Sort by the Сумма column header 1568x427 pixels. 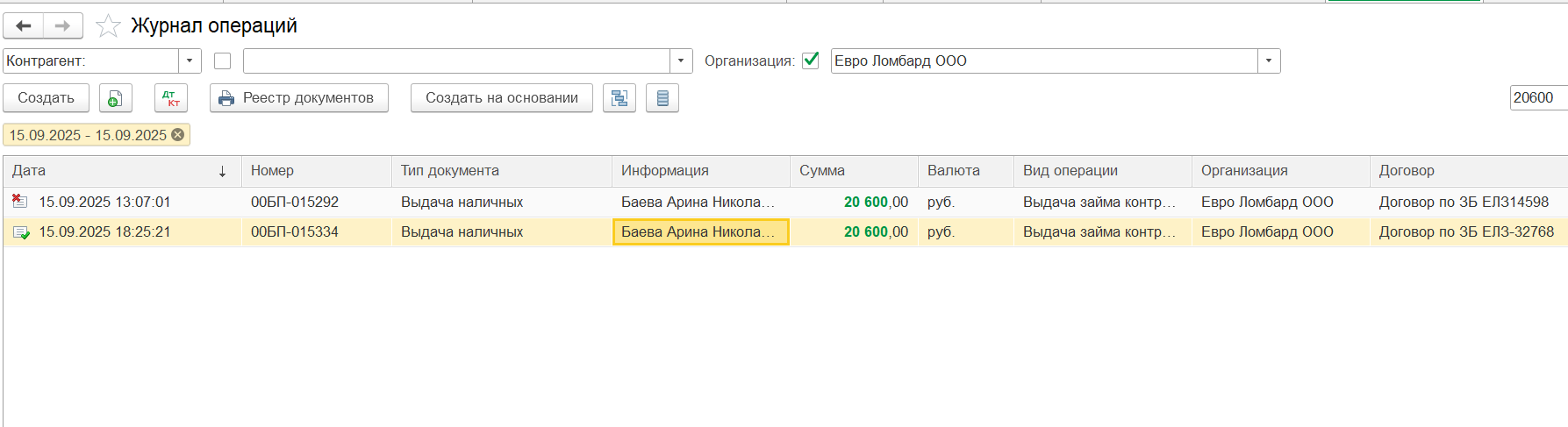[854, 171]
